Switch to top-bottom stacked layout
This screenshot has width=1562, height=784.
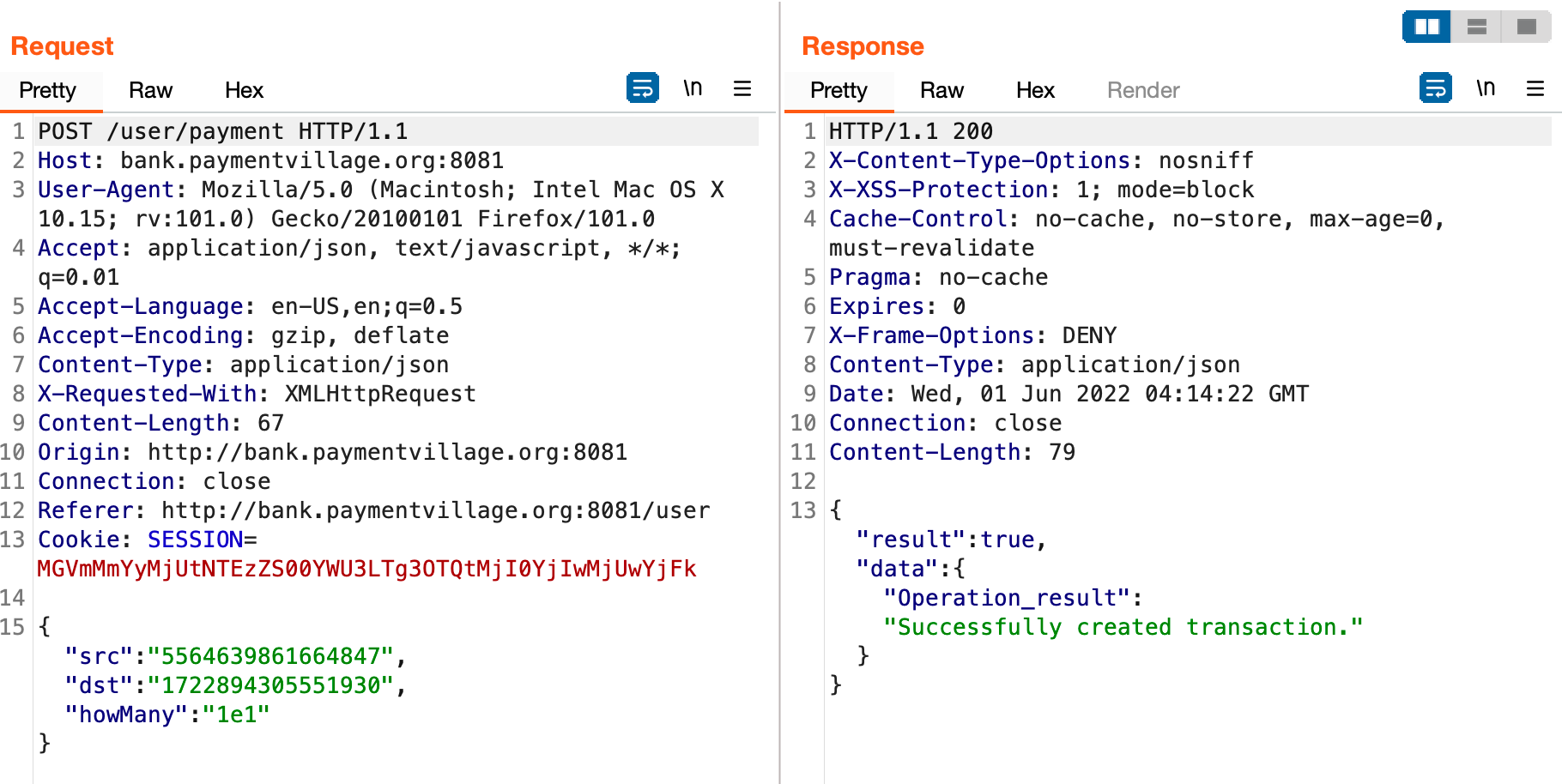(1476, 27)
